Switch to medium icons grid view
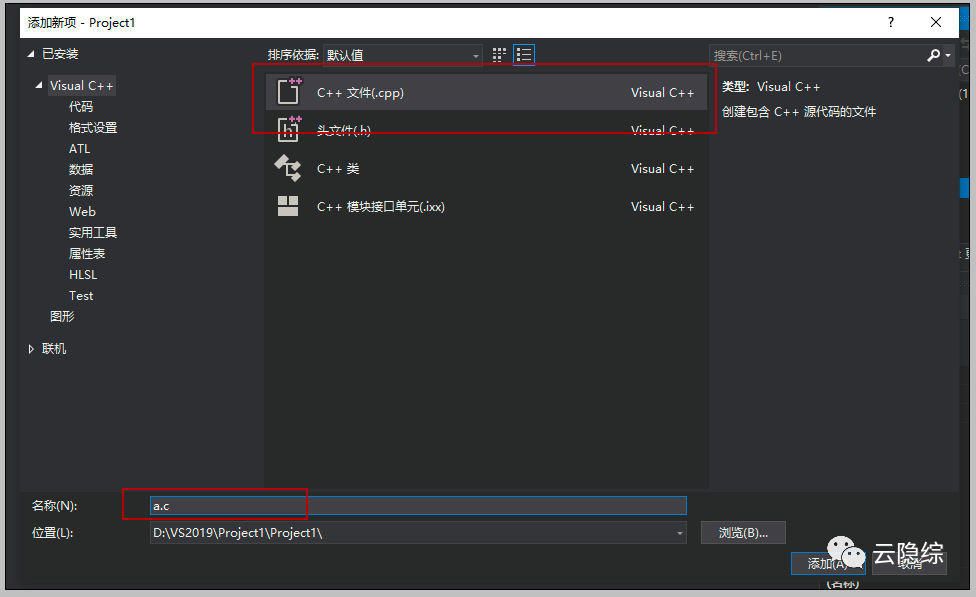 [x=499, y=55]
